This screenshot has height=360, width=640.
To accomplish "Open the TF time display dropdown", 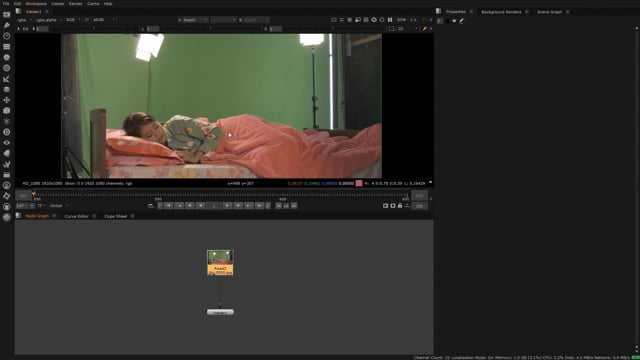I will tap(41, 206).
